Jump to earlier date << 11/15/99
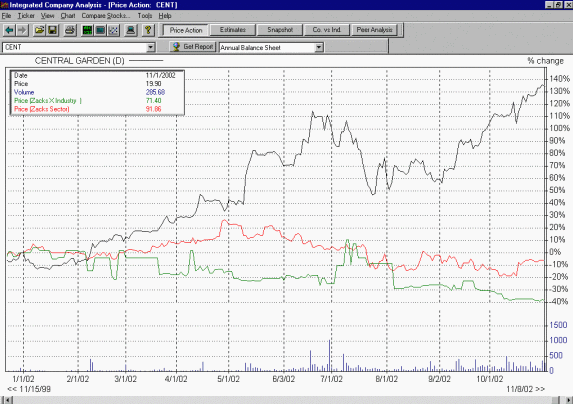The height and width of the screenshot is (404, 573). pyautogui.click(x=29, y=389)
